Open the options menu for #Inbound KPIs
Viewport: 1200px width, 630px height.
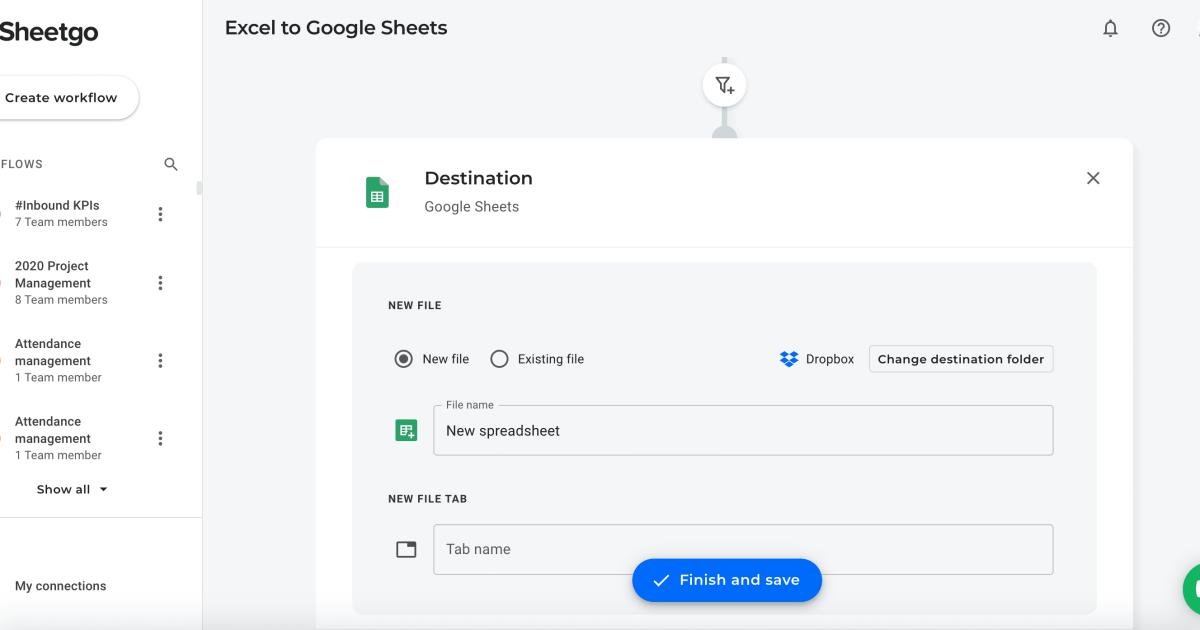[x=160, y=213]
